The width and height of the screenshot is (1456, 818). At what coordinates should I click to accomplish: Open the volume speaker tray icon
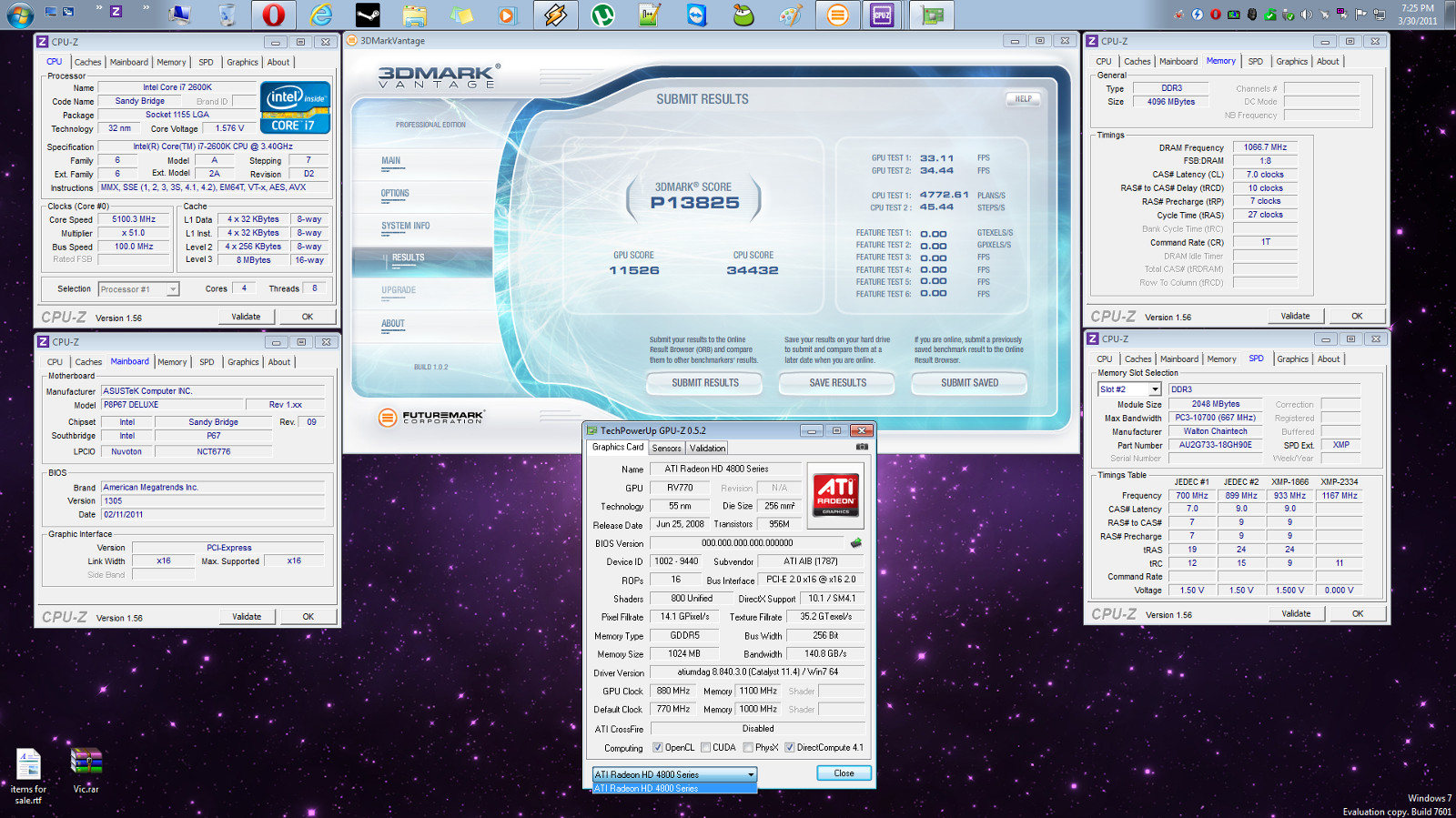point(1307,15)
